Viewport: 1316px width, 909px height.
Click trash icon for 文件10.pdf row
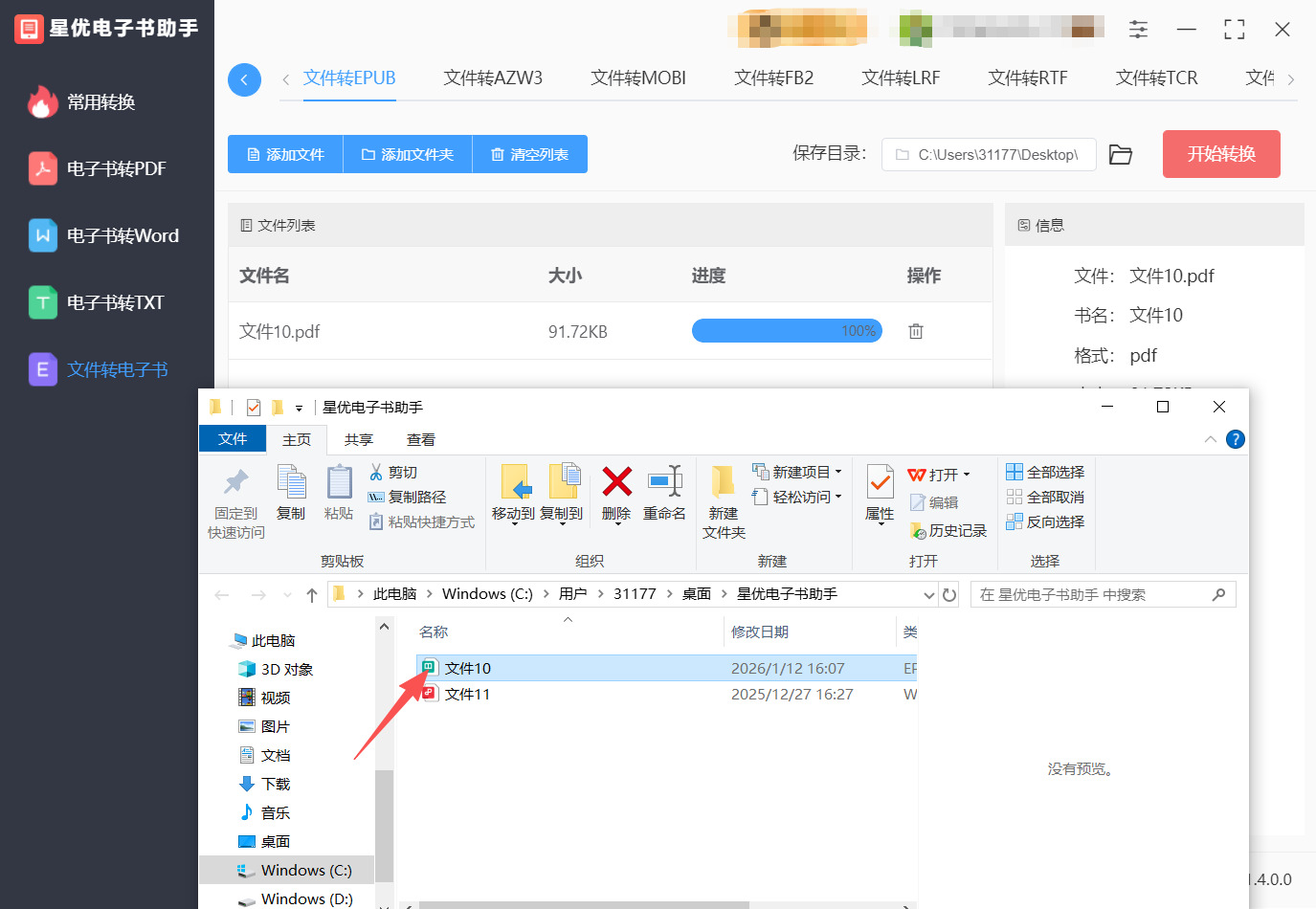[916, 331]
